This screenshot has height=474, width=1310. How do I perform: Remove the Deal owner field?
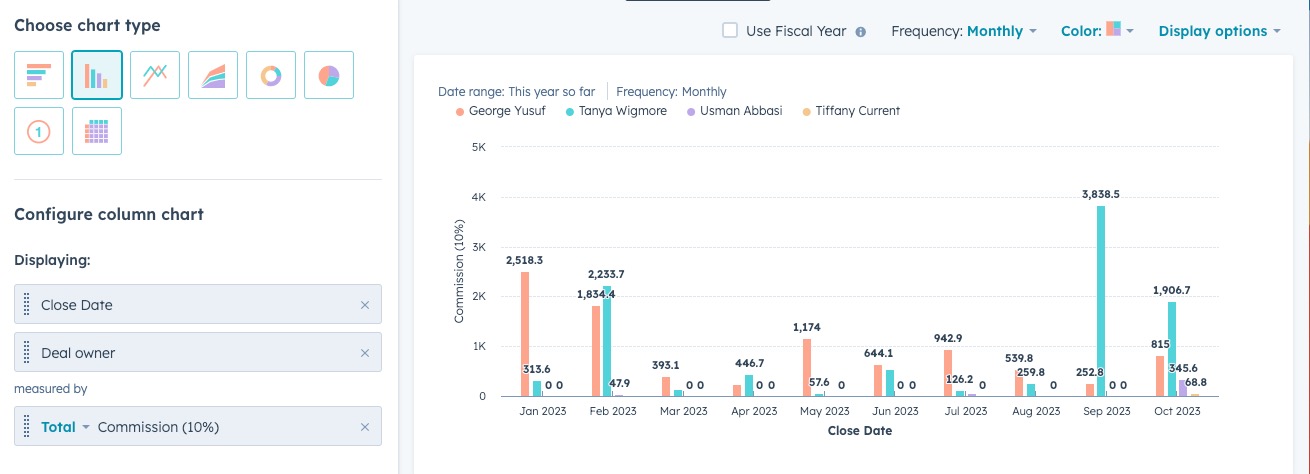pyautogui.click(x=365, y=353)
